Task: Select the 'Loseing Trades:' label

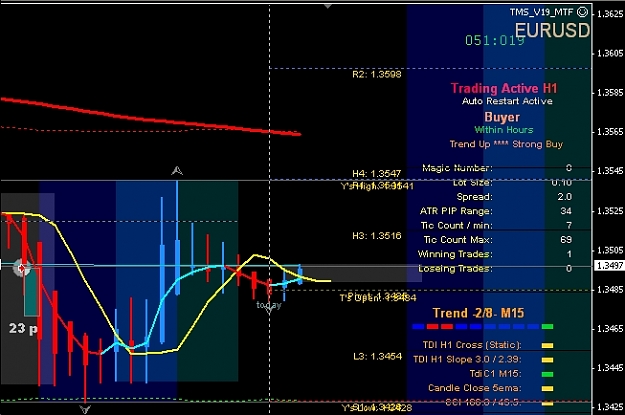Action: (x=455, y=269)
